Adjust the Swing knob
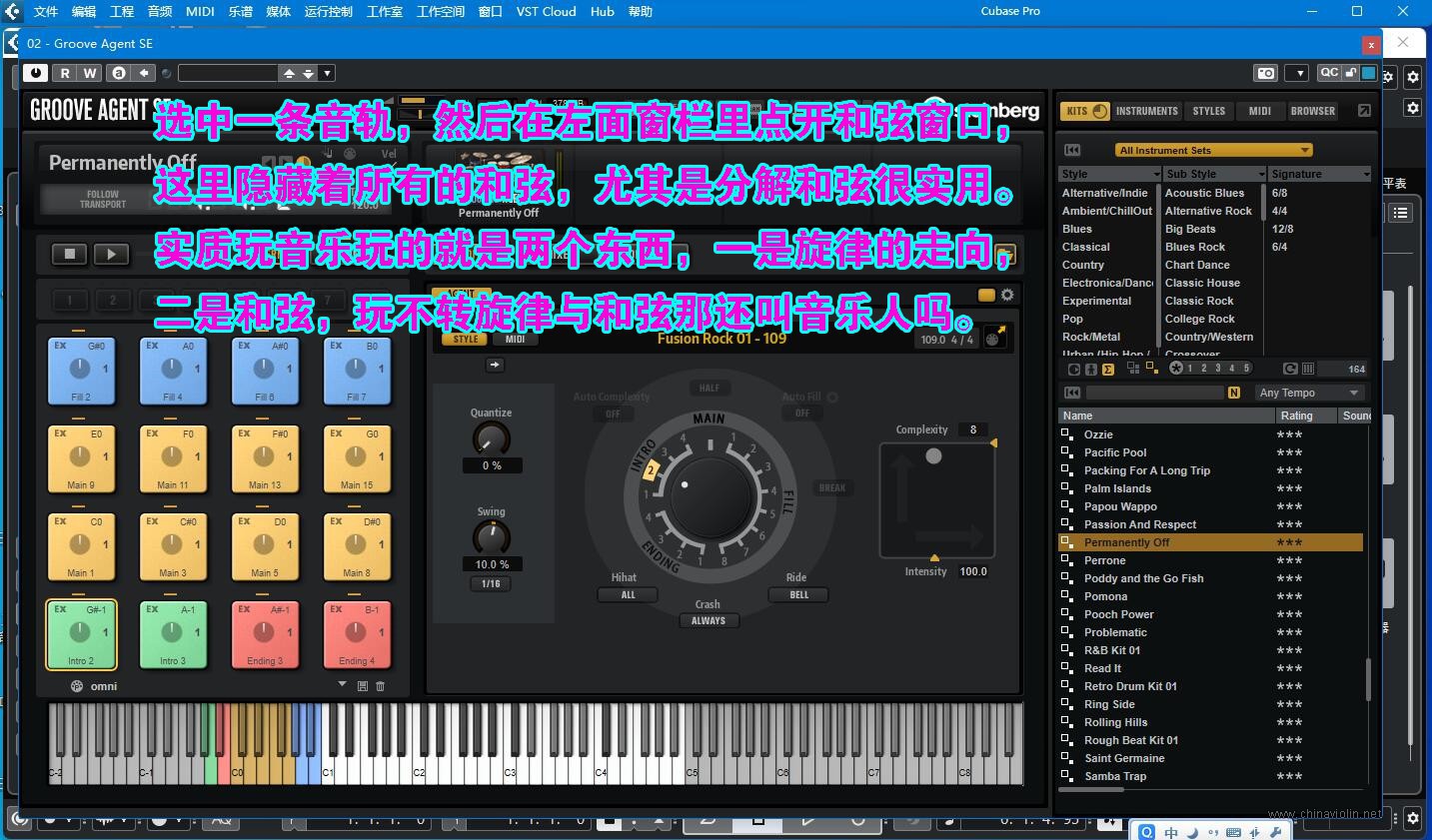Image resolution: width=1432 pixels, height=840 pixels. (491, 537)
